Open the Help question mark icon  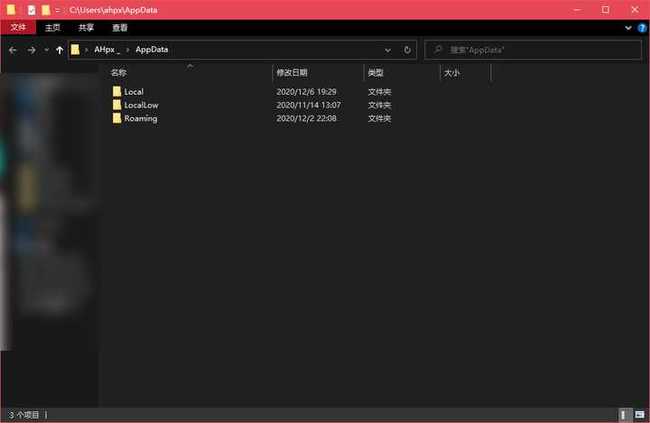pos(641,28)
